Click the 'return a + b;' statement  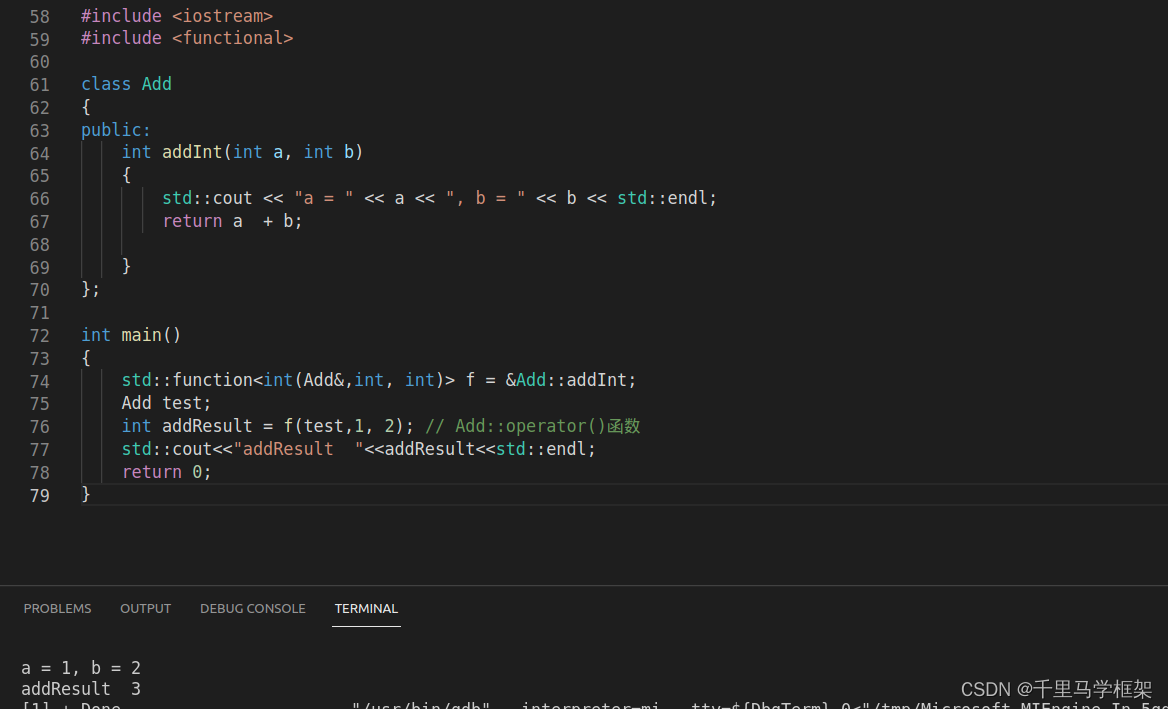(x=232, y=221)
